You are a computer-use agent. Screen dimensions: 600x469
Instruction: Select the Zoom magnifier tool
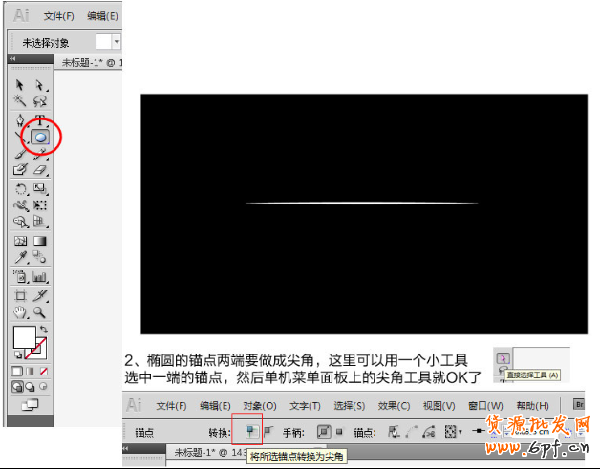click(41, 312)
